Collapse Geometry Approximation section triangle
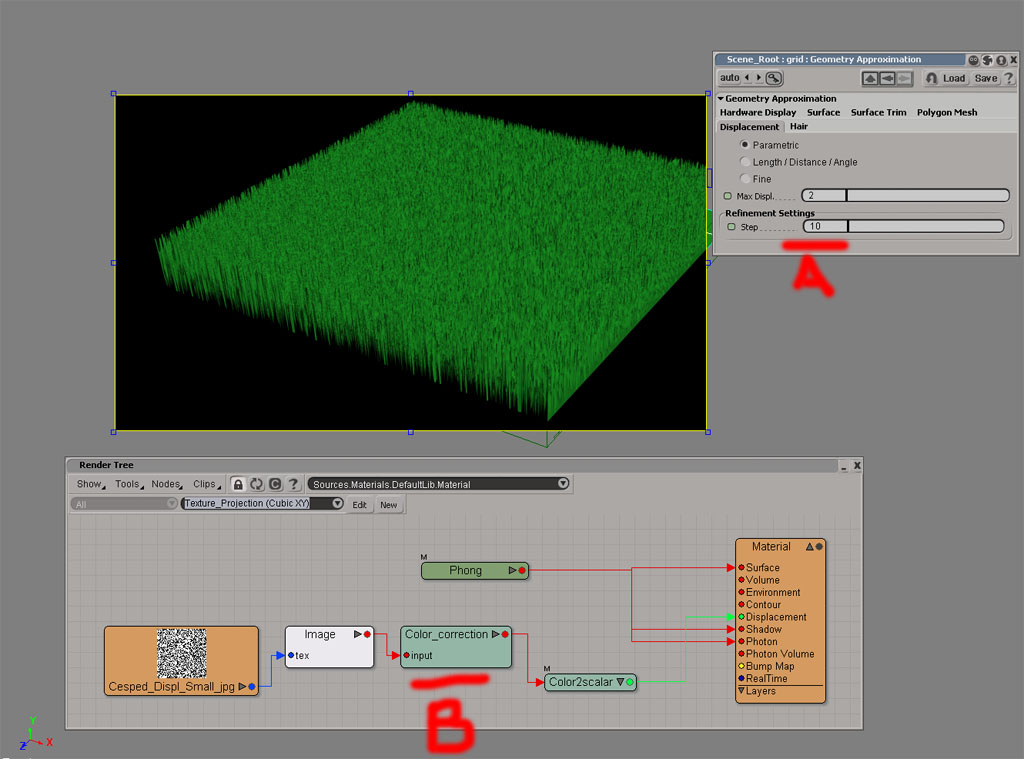The width and height of the screenshot is (1024, 759). pos(721,99)
